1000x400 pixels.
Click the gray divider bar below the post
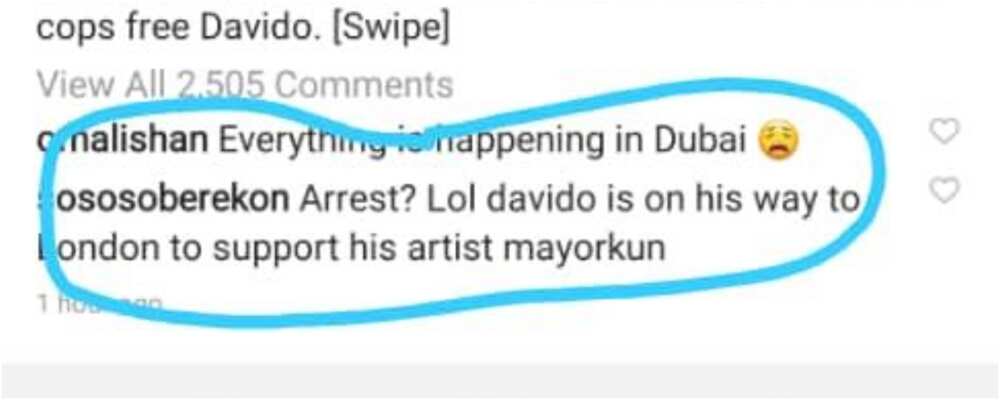(500, 381)
